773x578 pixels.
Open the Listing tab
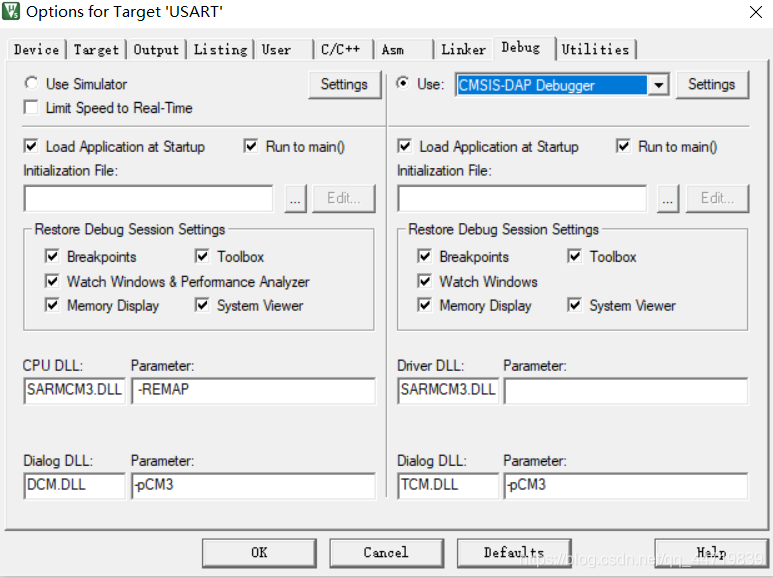pyautogui.click(x=220, y=49)
